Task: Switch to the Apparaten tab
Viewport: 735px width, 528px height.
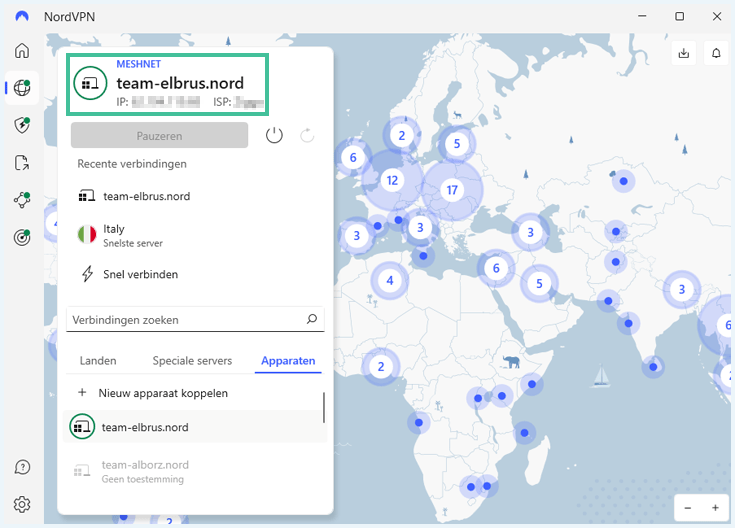Action: pos(288,361)
